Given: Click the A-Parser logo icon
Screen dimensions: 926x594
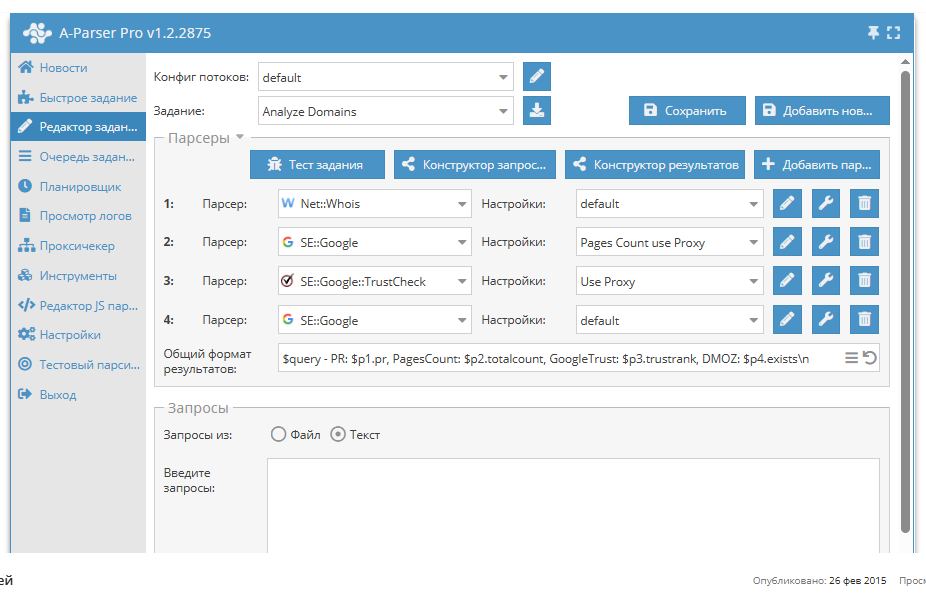Looking at the screenshot, I should coord(37,32).
